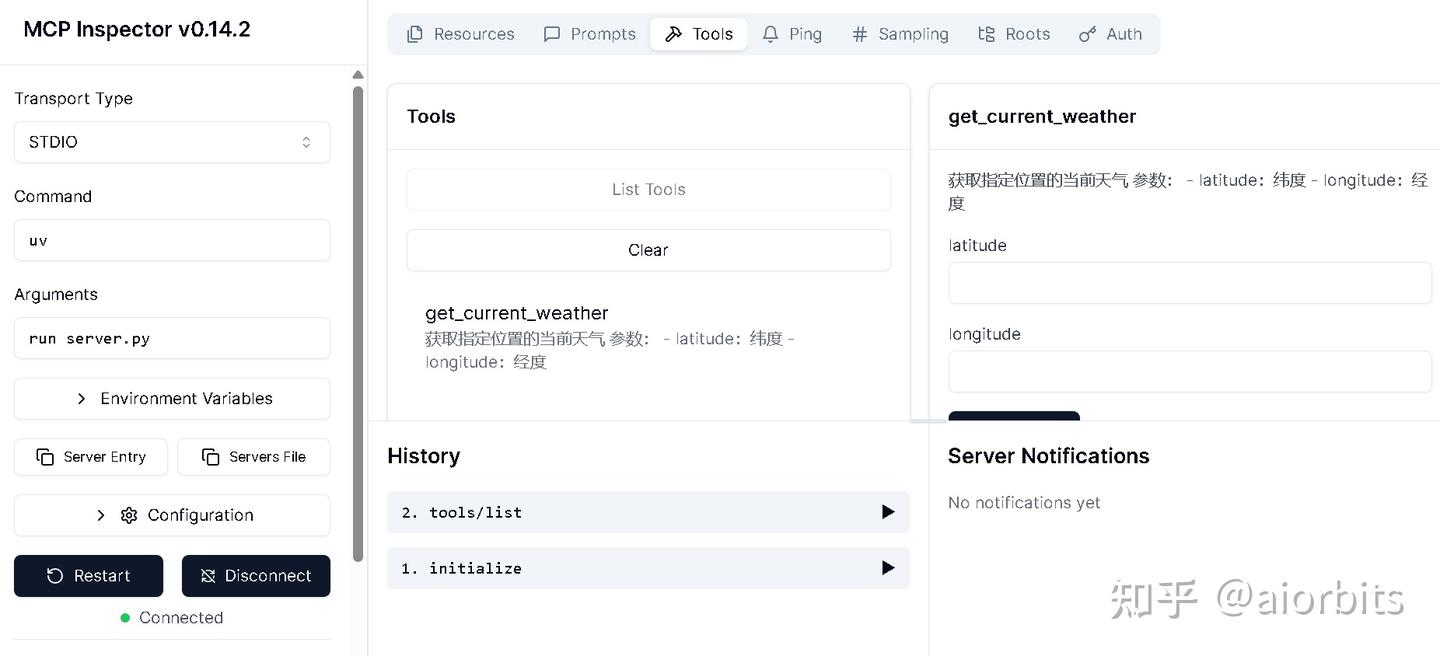Click the Disconnect button

[256, 576]
